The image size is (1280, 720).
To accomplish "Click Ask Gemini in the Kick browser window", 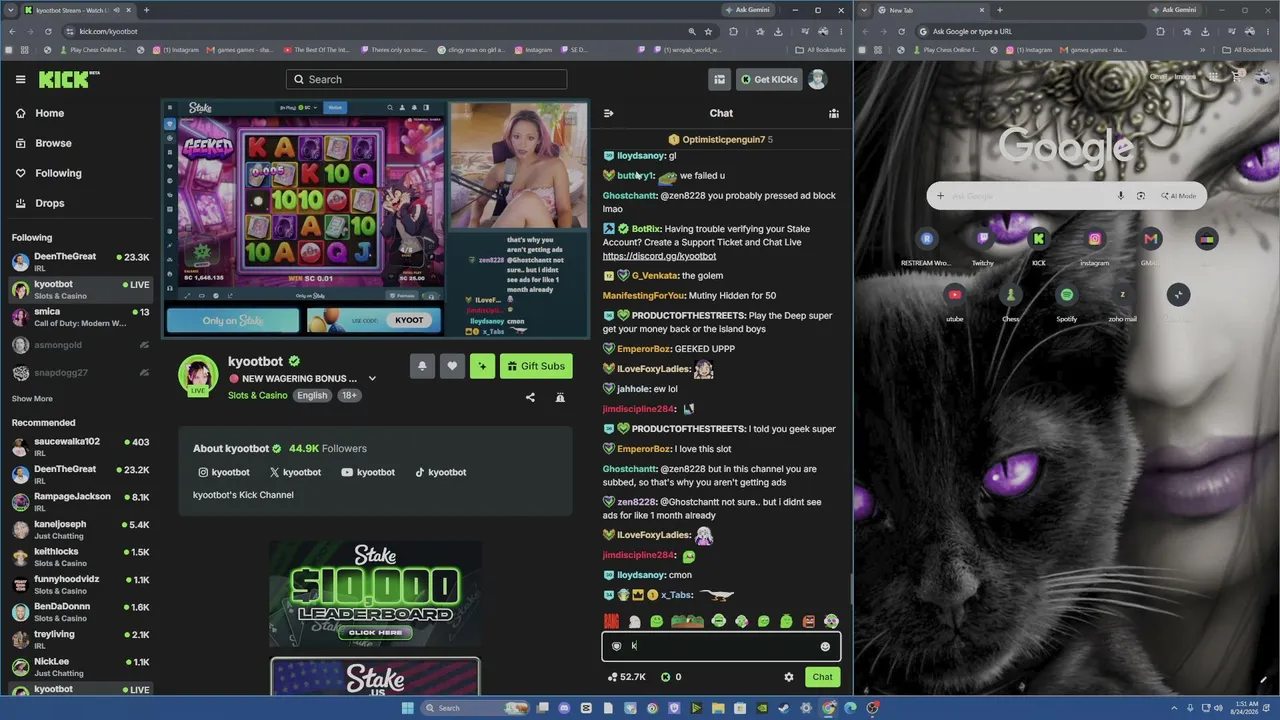I will (x=750, y=10).
